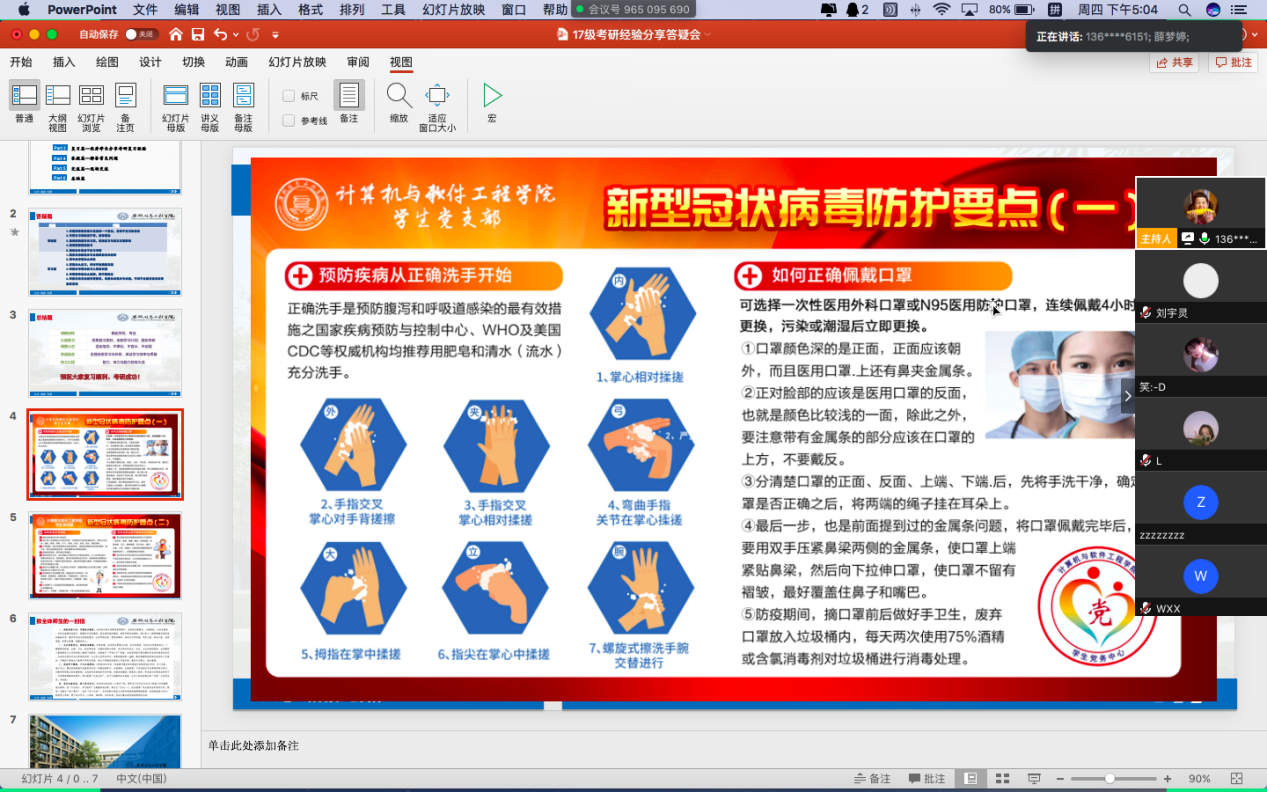Toggle the 备注 (Notes) pane button
Screen dimensions: 1267x792
348,100
